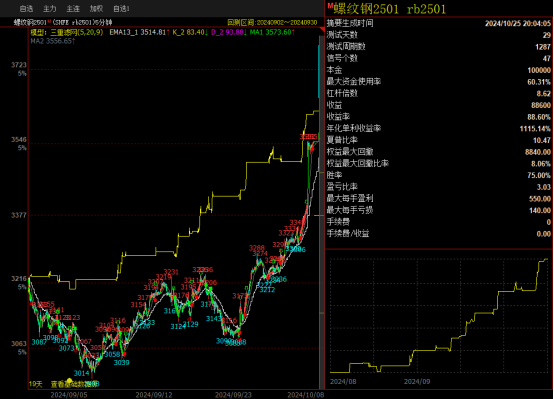Viewport: 554px width, 399px height.
Task: Open the 查看基础数据 link
Action: pos(75,384)
